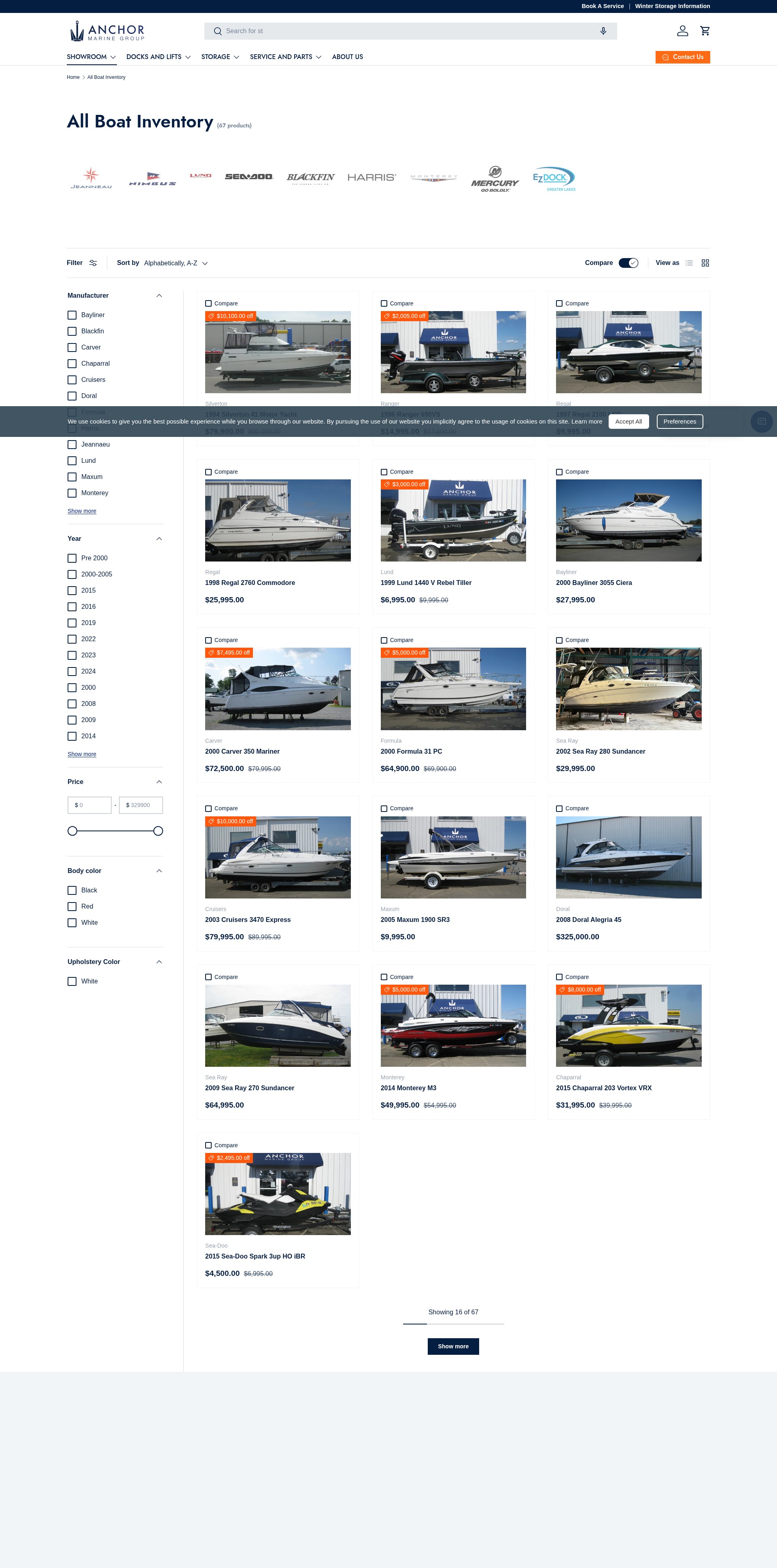The height and width of the screenshot is (1568, 777).
Task: Select the Jeanneau brand logo
Action: tap(91, 178)
